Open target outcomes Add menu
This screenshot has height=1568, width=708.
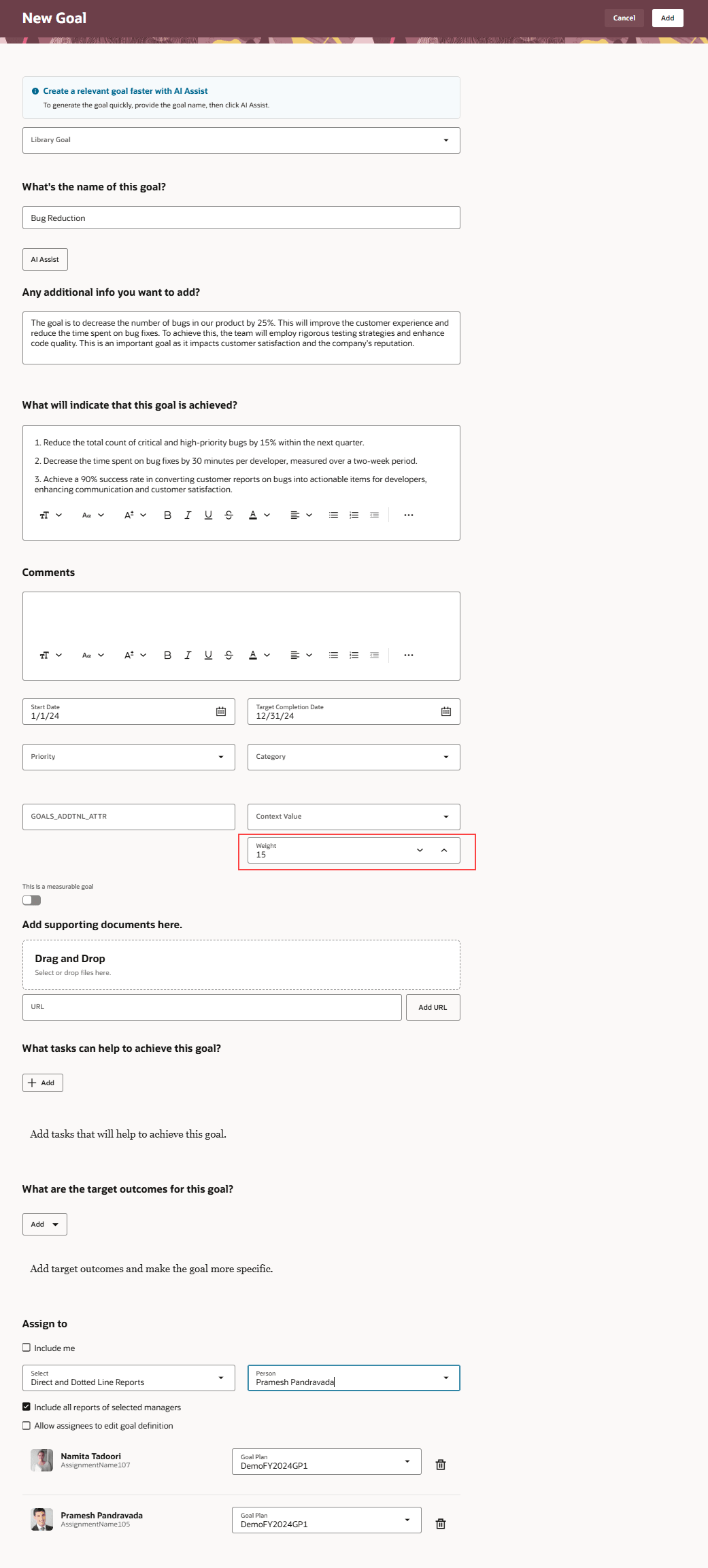pos(45,1224)
